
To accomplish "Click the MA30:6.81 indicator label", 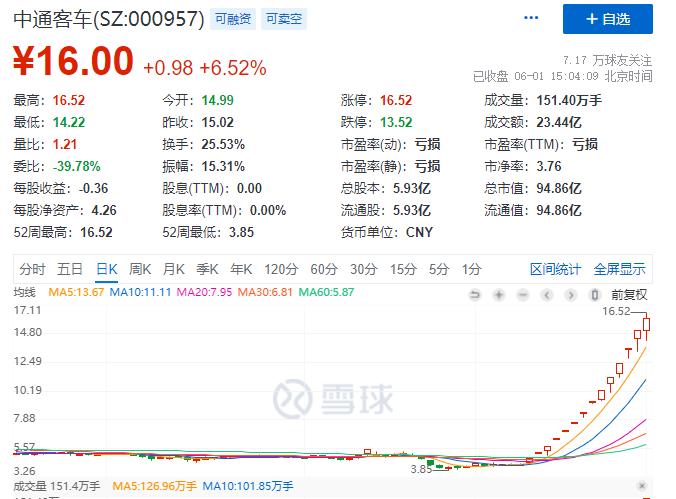I will point(265,292).
